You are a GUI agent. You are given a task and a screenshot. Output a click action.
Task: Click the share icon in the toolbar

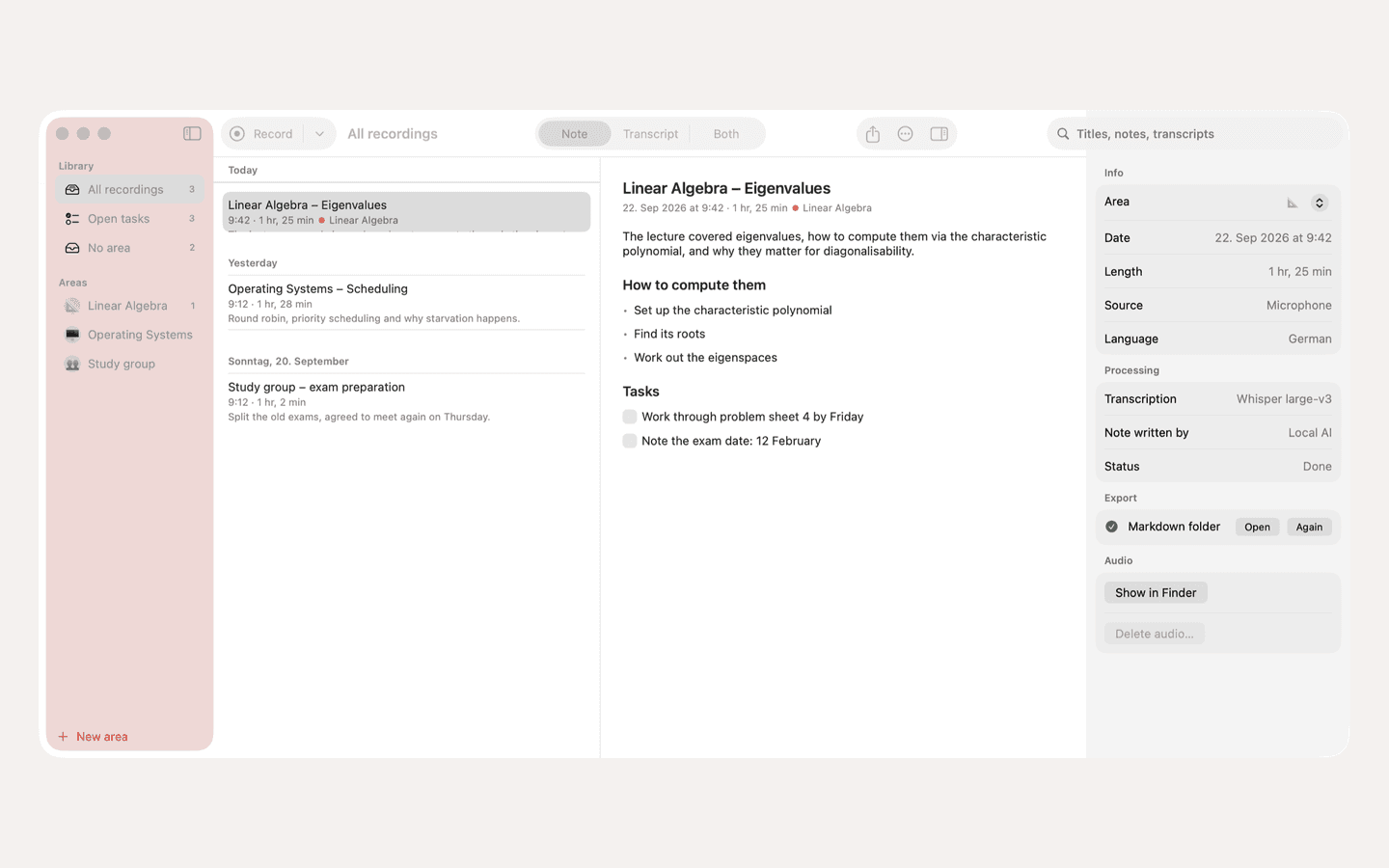pyautogui.click(x=873, y=134)
